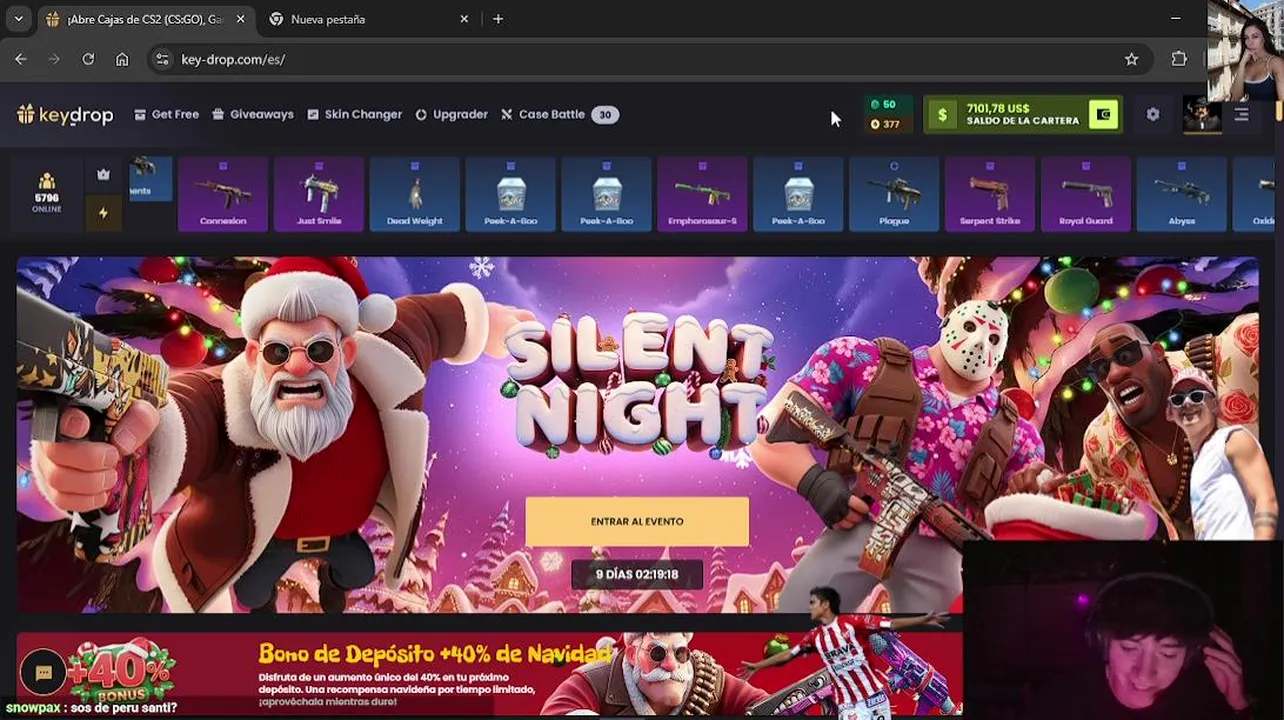Click the browser forward arrow

tap(54, 59)
